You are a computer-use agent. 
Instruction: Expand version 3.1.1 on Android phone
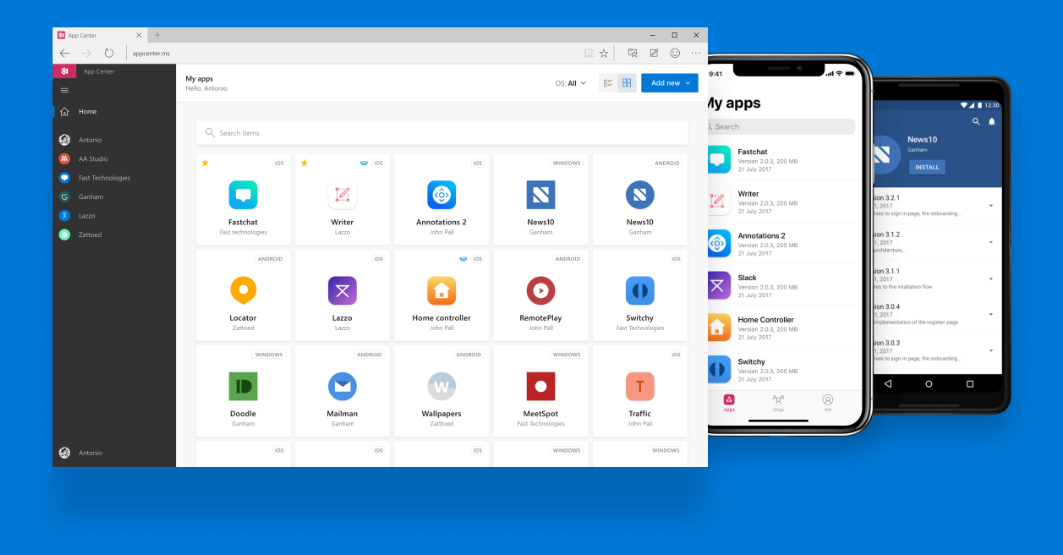(990, 279)
